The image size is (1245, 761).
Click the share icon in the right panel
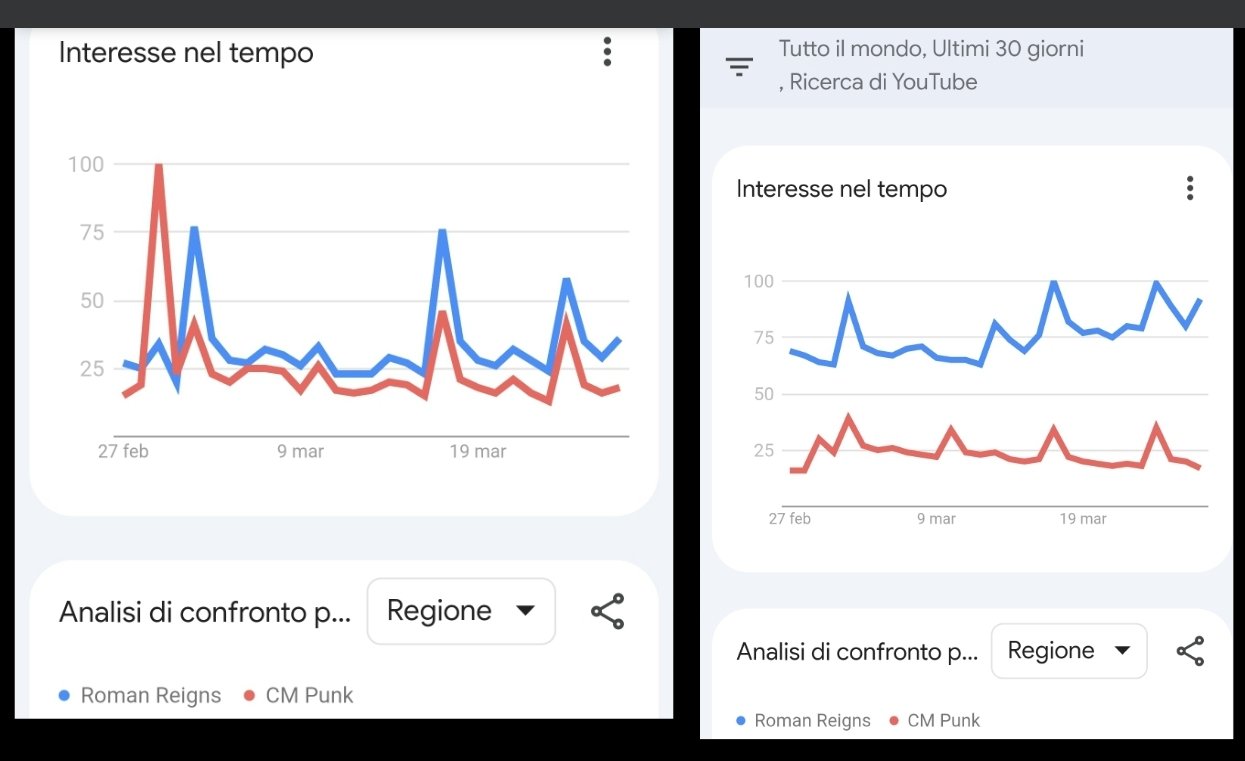click(1190, 652)
